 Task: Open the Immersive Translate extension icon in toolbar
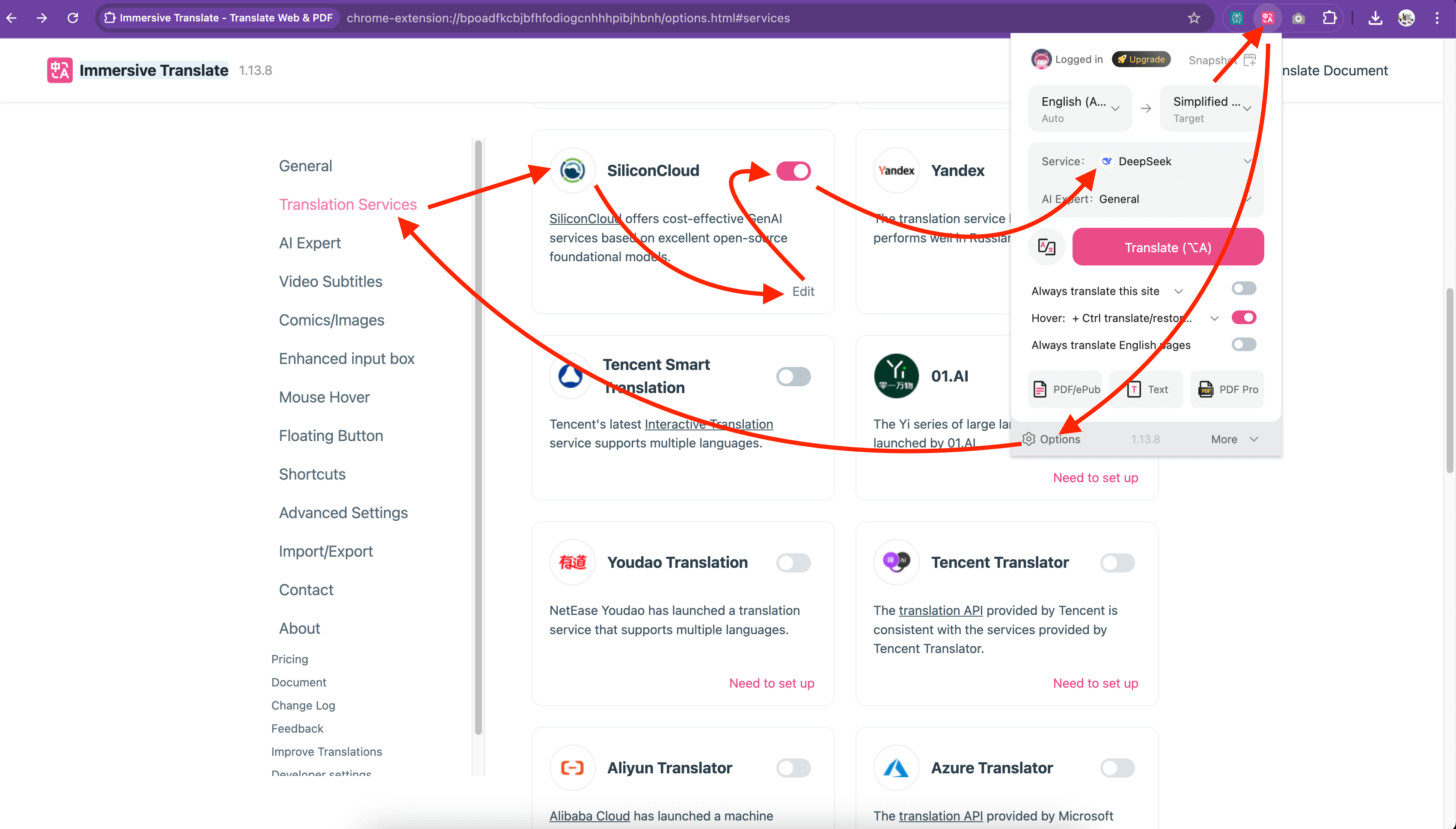(1267, 18)
